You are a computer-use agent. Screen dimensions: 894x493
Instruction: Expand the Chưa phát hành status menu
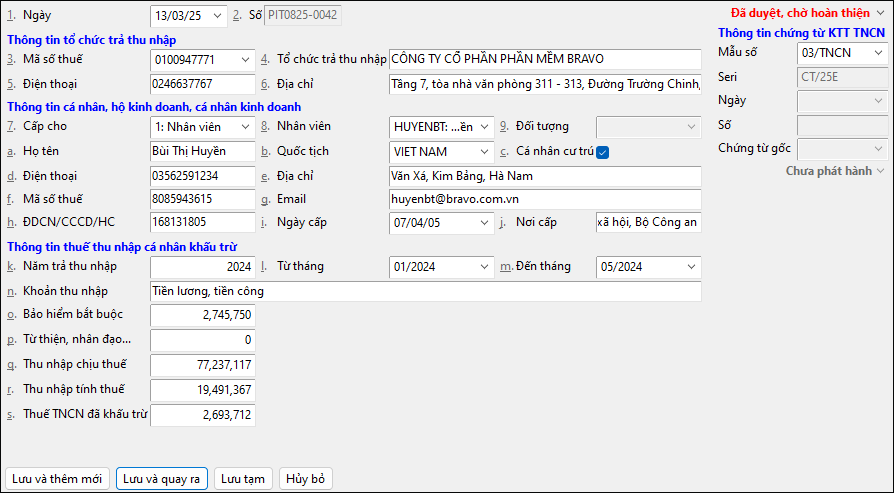(880, 172)
